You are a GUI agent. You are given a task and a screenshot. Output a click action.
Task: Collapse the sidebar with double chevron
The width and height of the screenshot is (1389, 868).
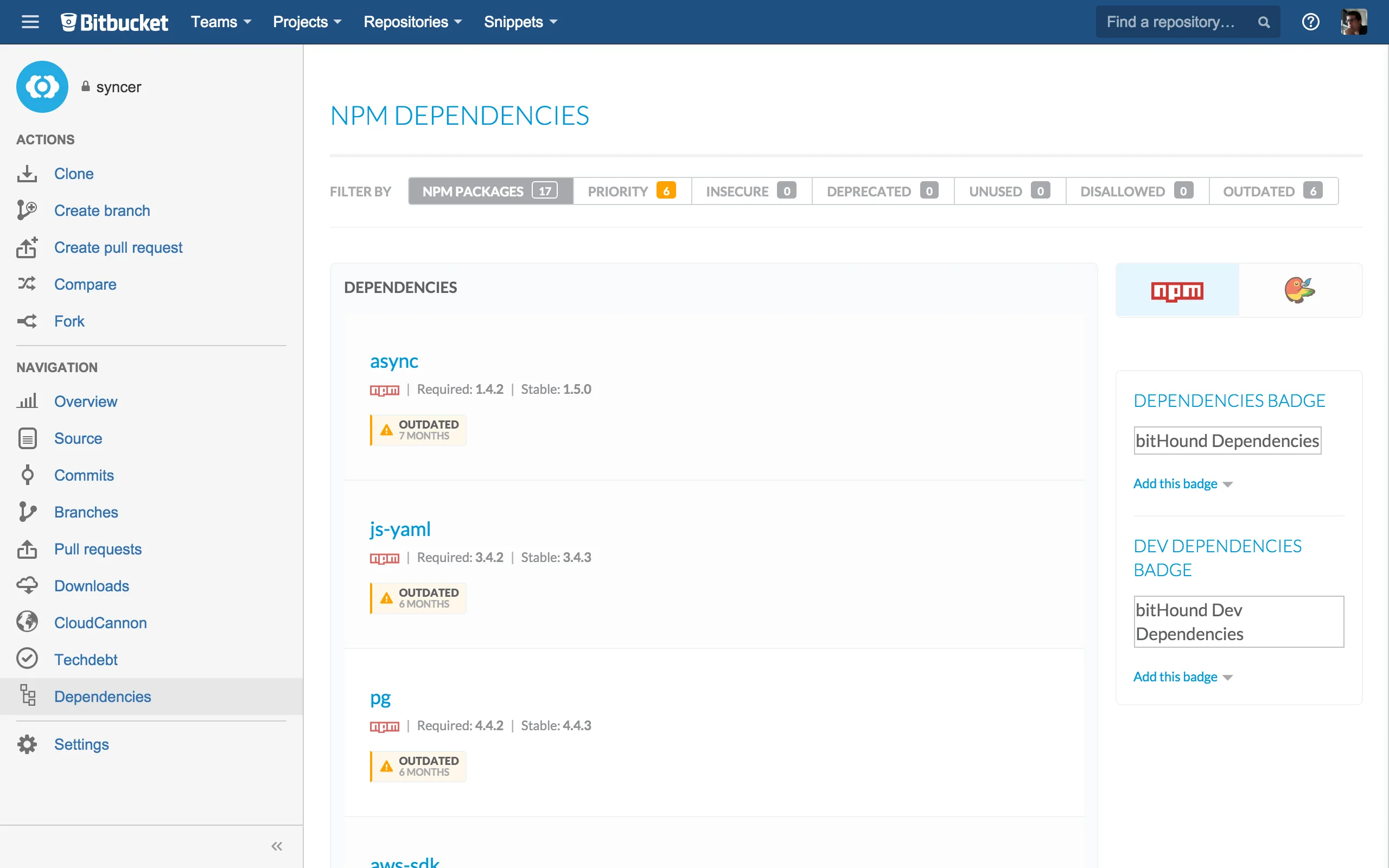[x=277, y=846]
